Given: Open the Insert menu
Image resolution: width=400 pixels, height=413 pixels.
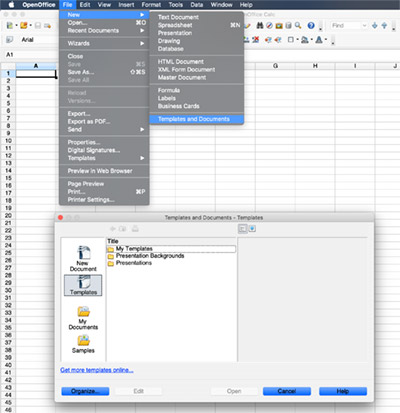Looking at the screenshot, I should [x=126, y=5].
